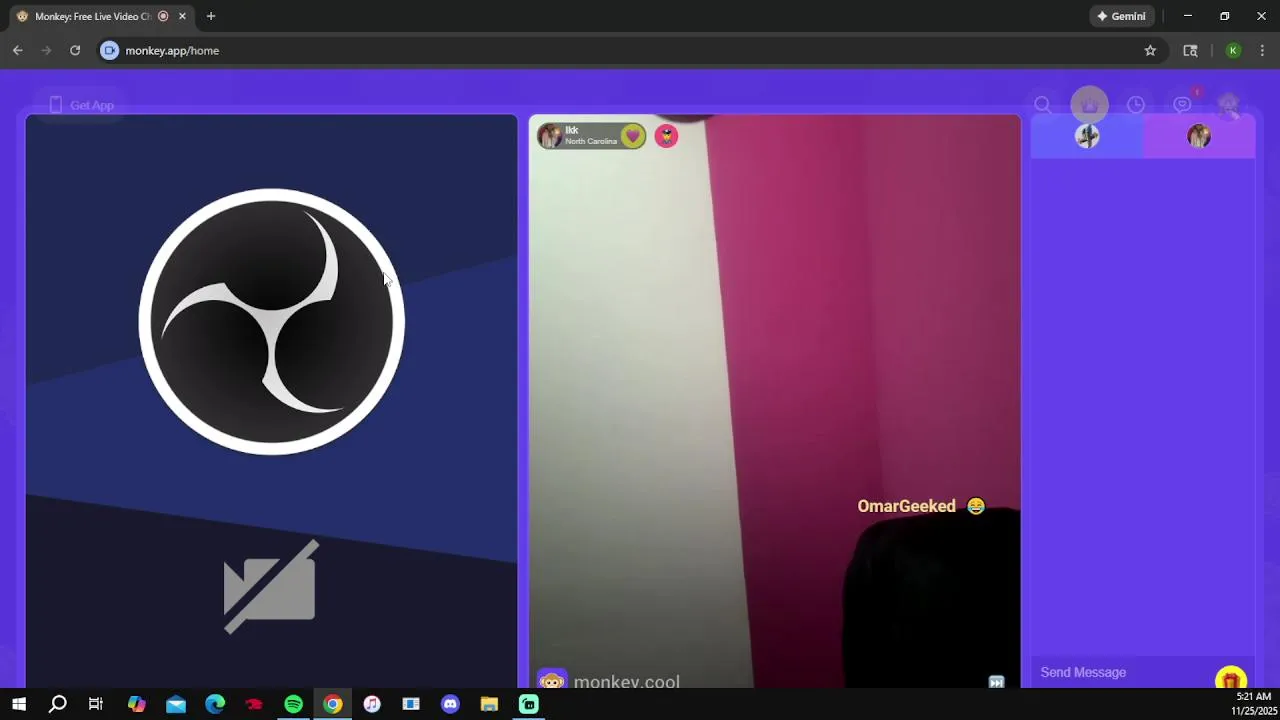Image resolution: width=1280 pixels, height=720 pixels.
Task: Open the Chrome three-dot menu
Action: (1262, 50)
